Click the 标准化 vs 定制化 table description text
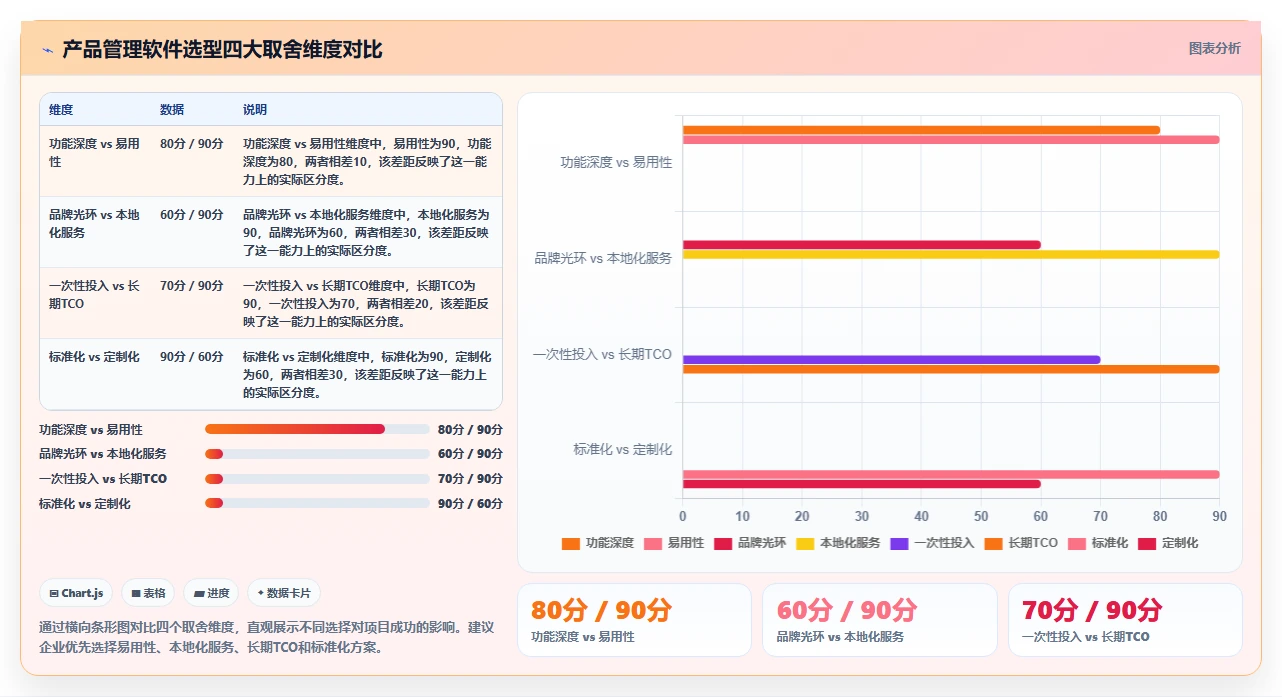Image resolution: width=1282 pixels, height=697 pixels. 367,375
